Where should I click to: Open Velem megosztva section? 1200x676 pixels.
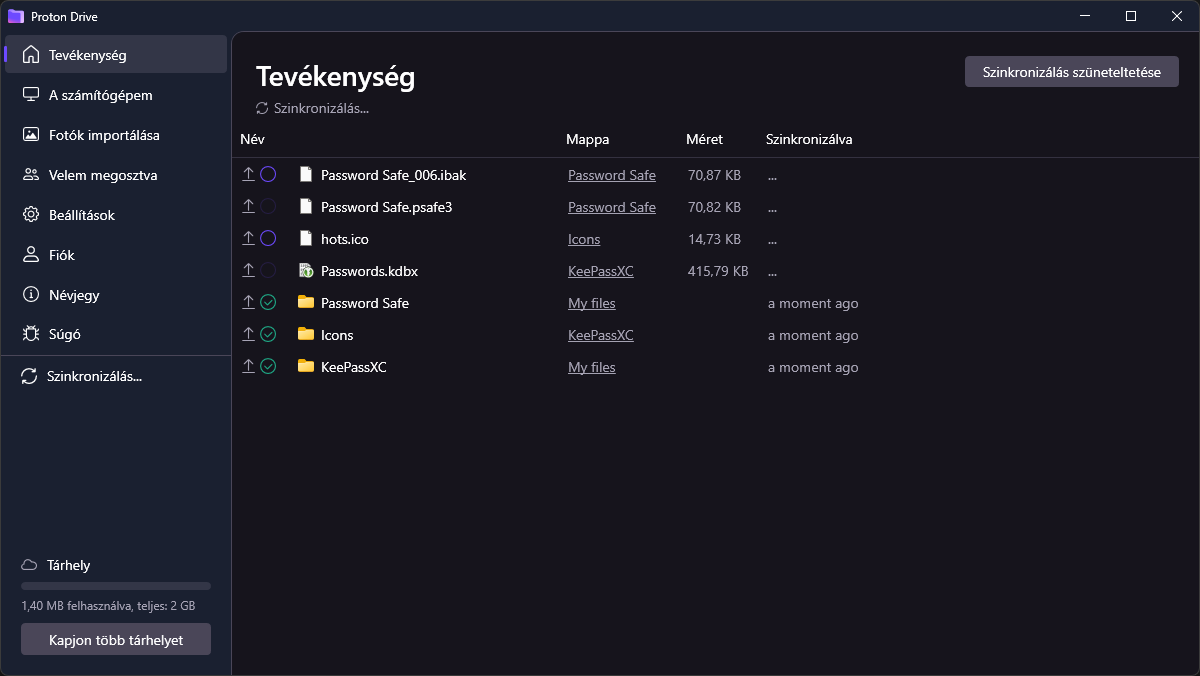point(115,175)
